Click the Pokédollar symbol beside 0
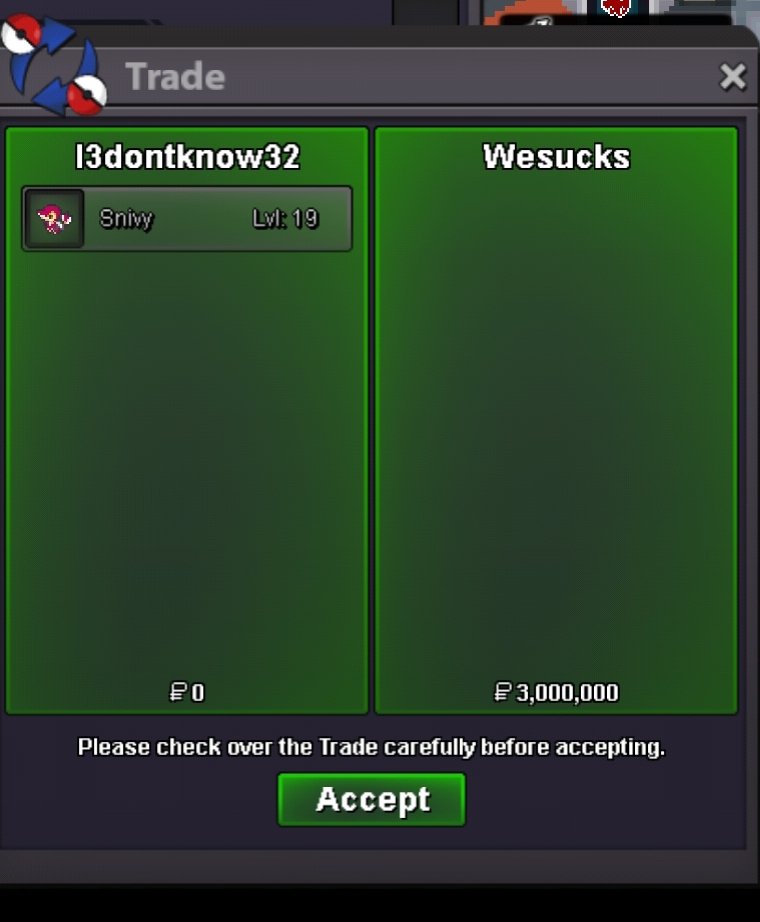Image resolution: width=760 pixels, height=922 pixels. pyautogui.click(x=177, y=692)
